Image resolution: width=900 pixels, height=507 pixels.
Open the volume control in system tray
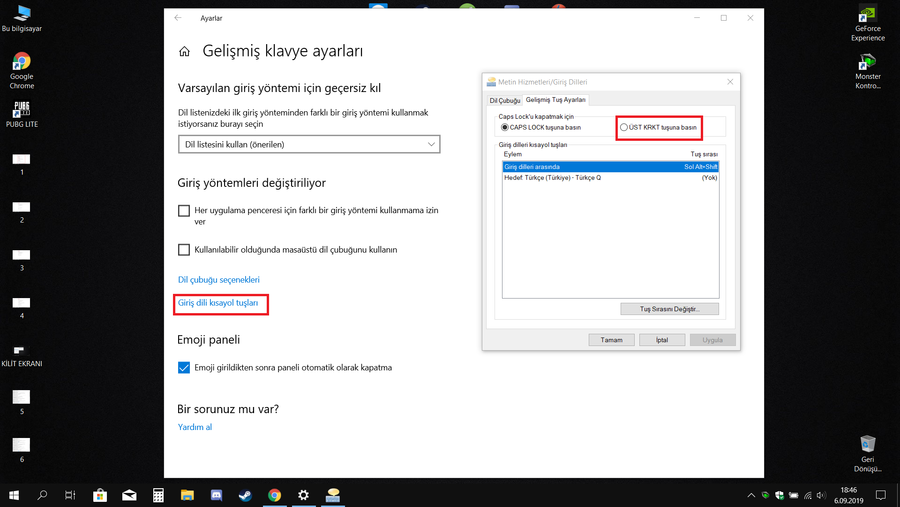coord(821,495)
